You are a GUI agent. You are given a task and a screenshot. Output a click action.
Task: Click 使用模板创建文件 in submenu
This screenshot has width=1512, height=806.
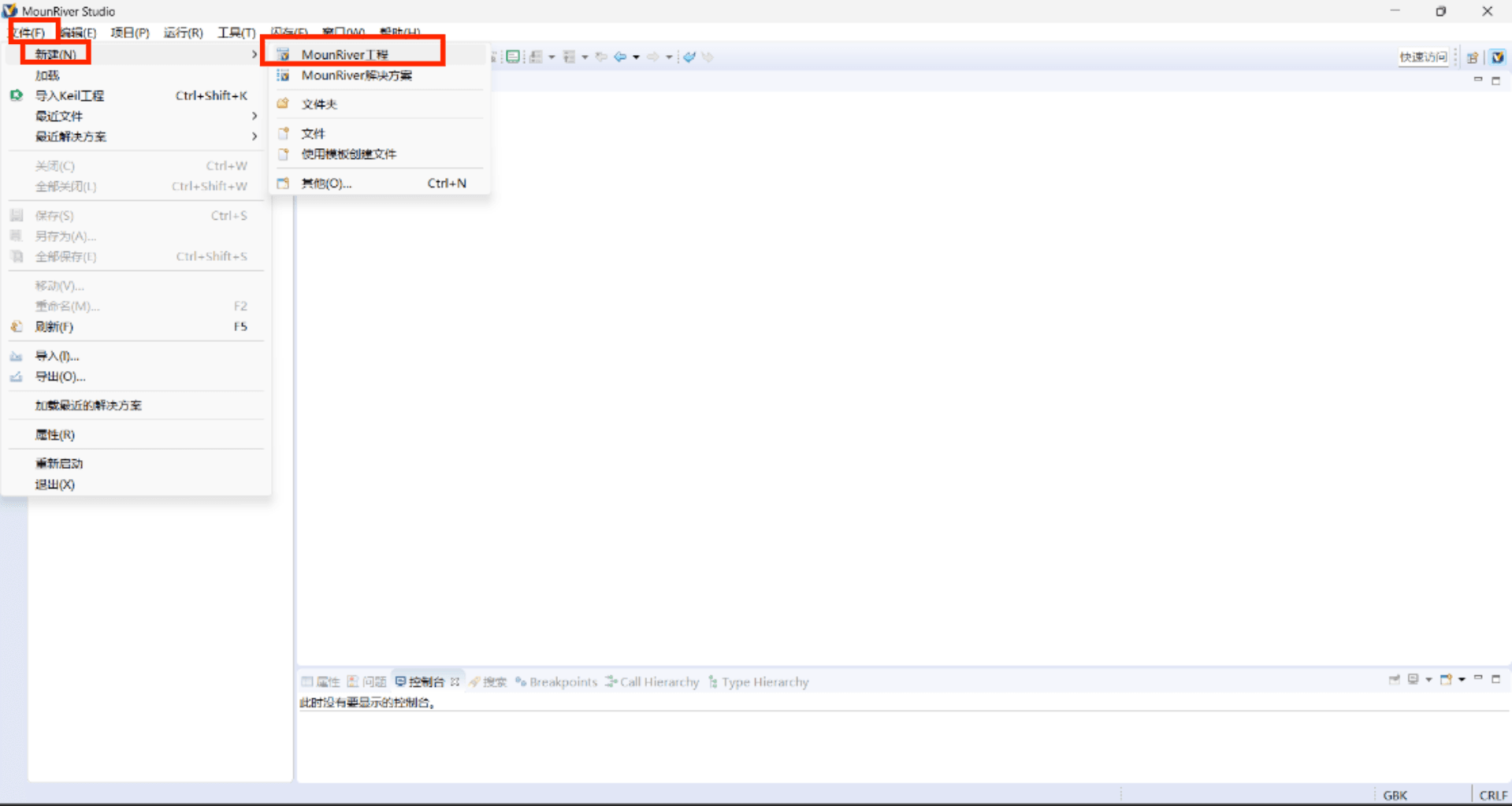pos(348,154)
